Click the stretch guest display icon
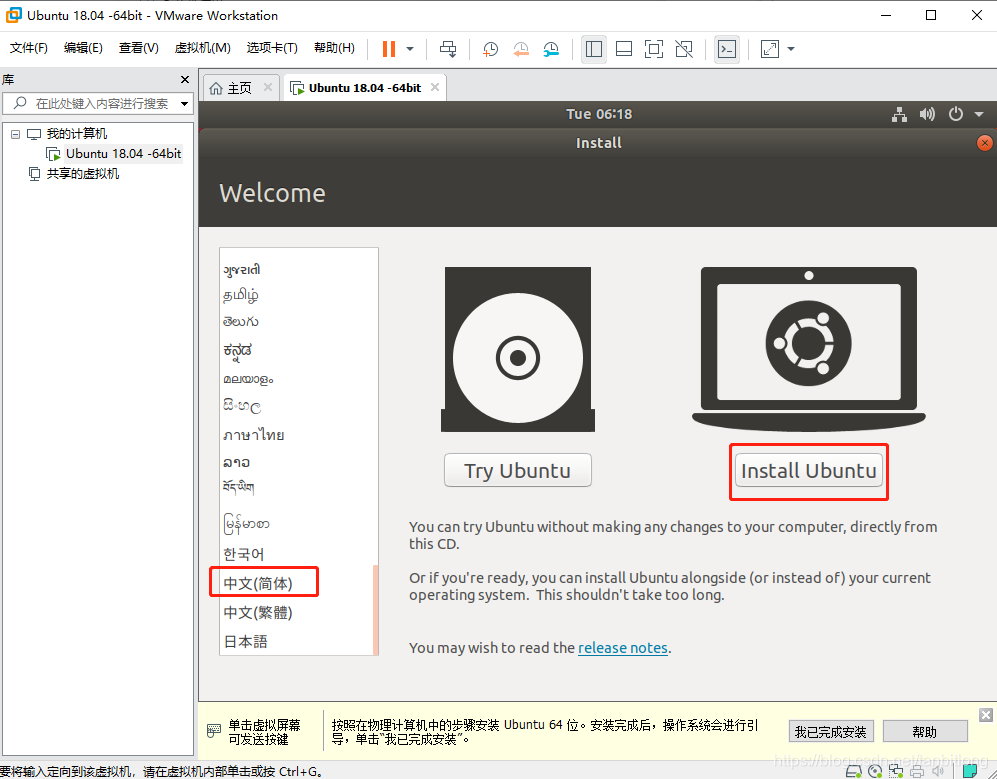The width and height of the screenshot is (997, 779). tap(769, 49)
